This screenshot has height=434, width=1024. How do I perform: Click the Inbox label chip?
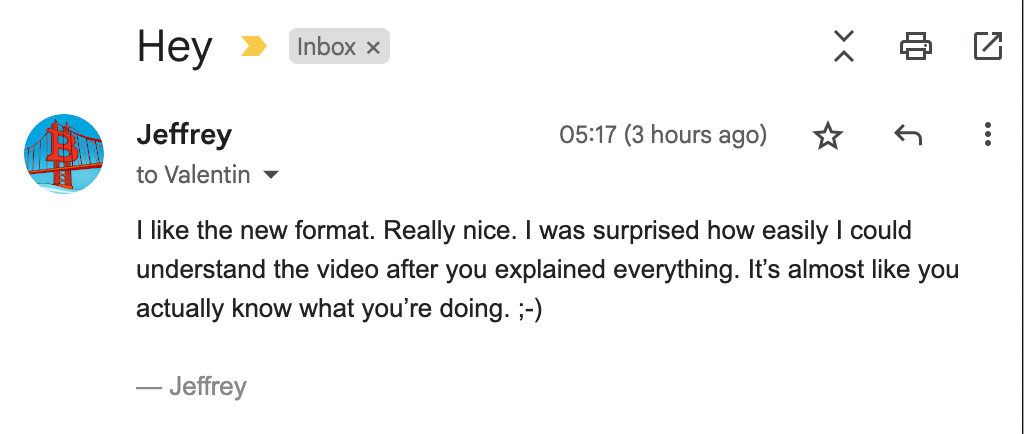(326, 47)
